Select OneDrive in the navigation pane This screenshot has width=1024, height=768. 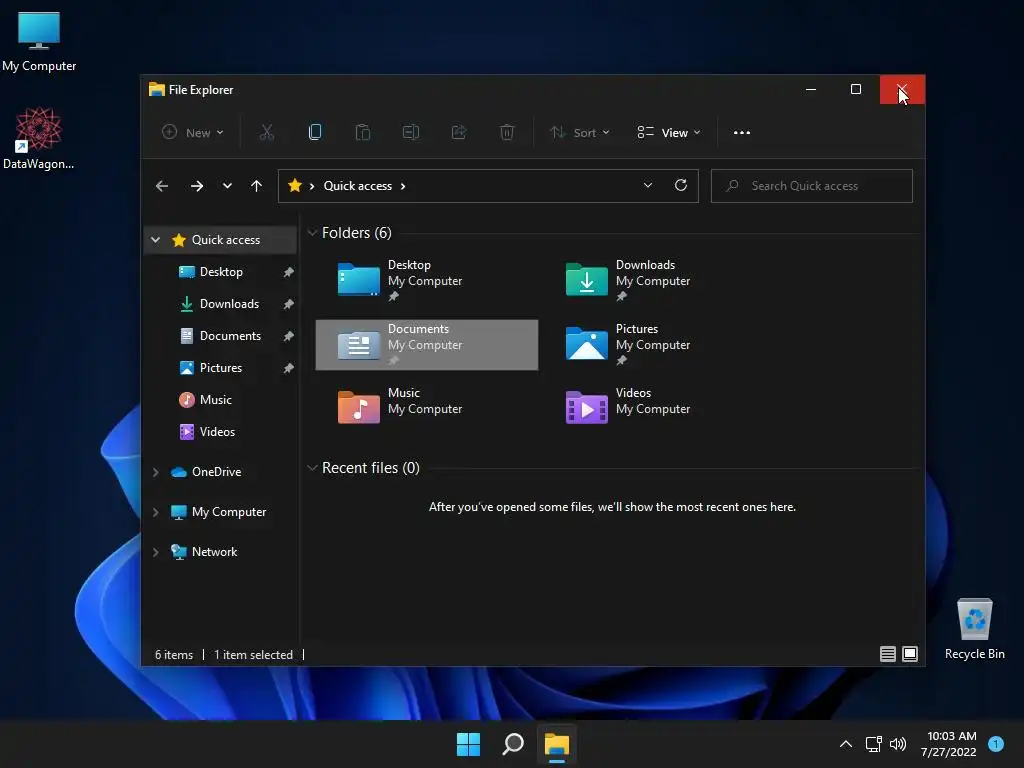click(x=216, y=472)
